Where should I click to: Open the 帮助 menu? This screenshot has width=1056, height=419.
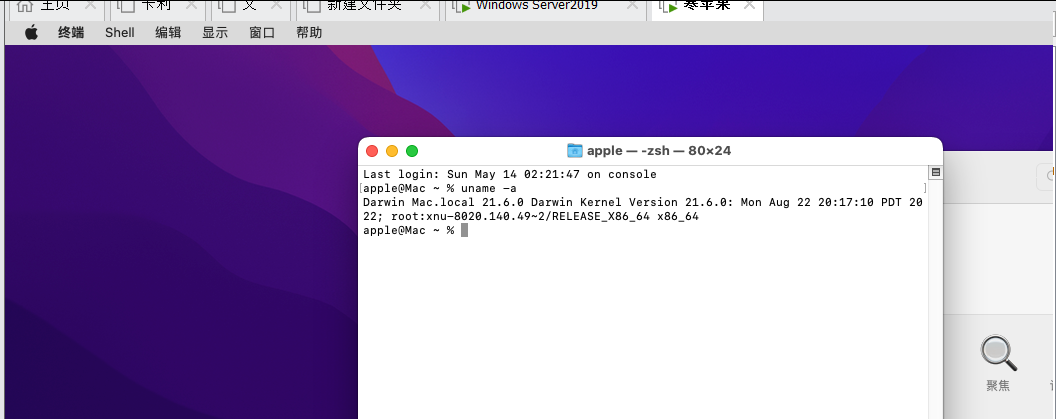309,32
